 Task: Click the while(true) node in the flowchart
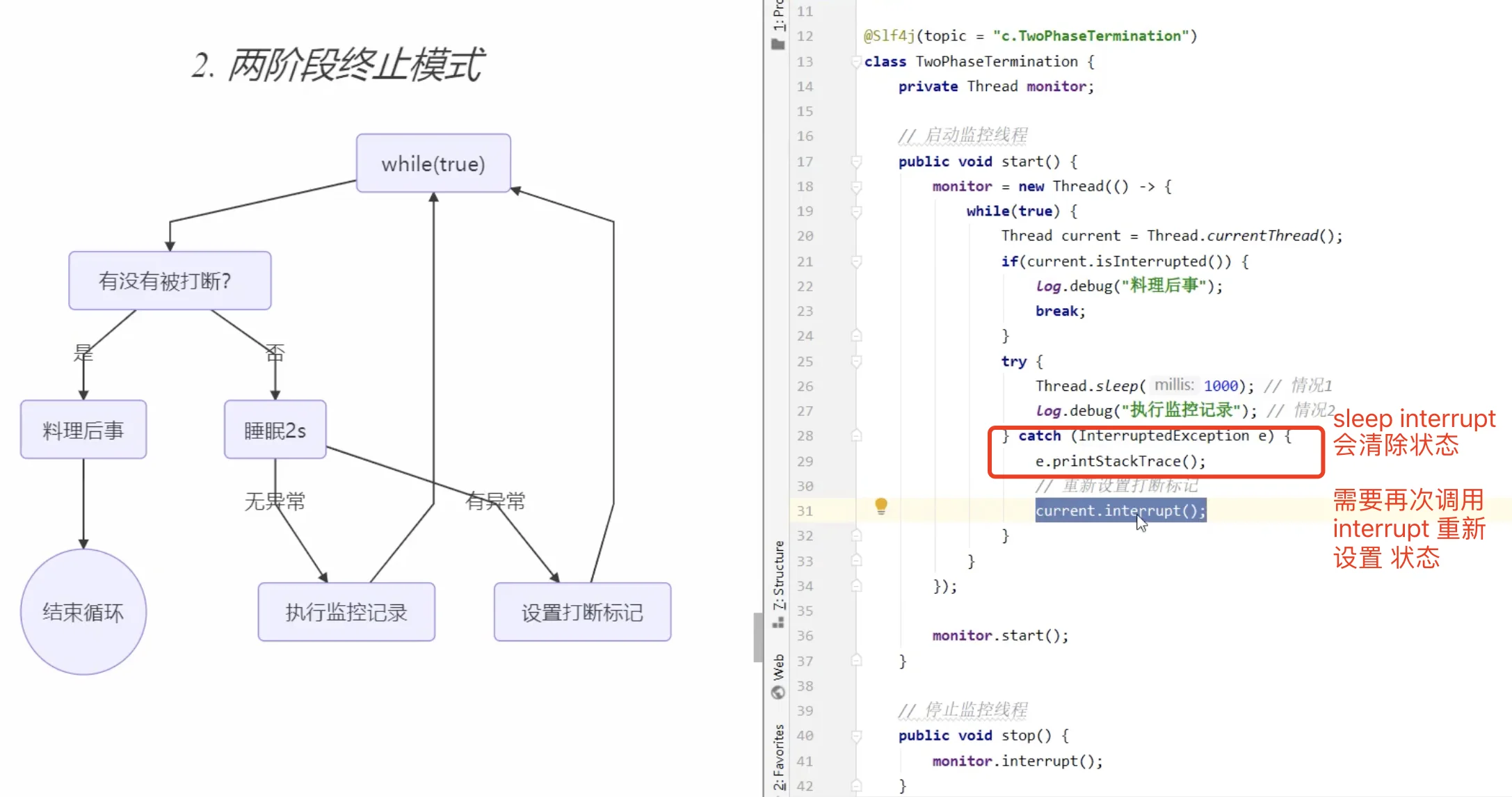(433, 163)
